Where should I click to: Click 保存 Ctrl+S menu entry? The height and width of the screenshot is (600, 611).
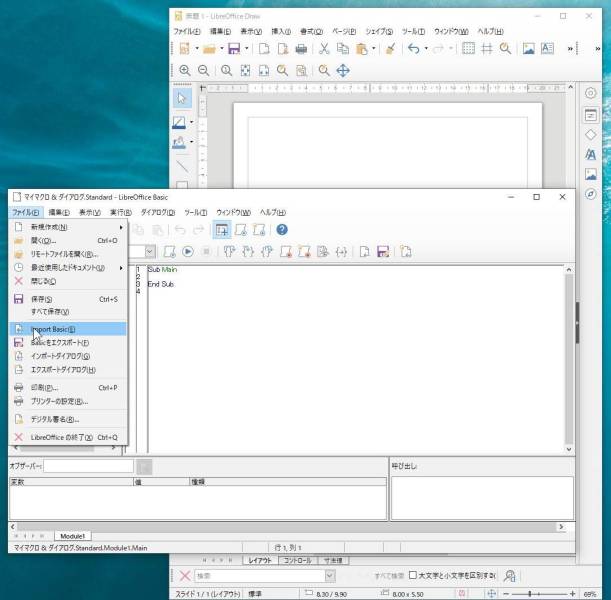[x=68, y=299]
